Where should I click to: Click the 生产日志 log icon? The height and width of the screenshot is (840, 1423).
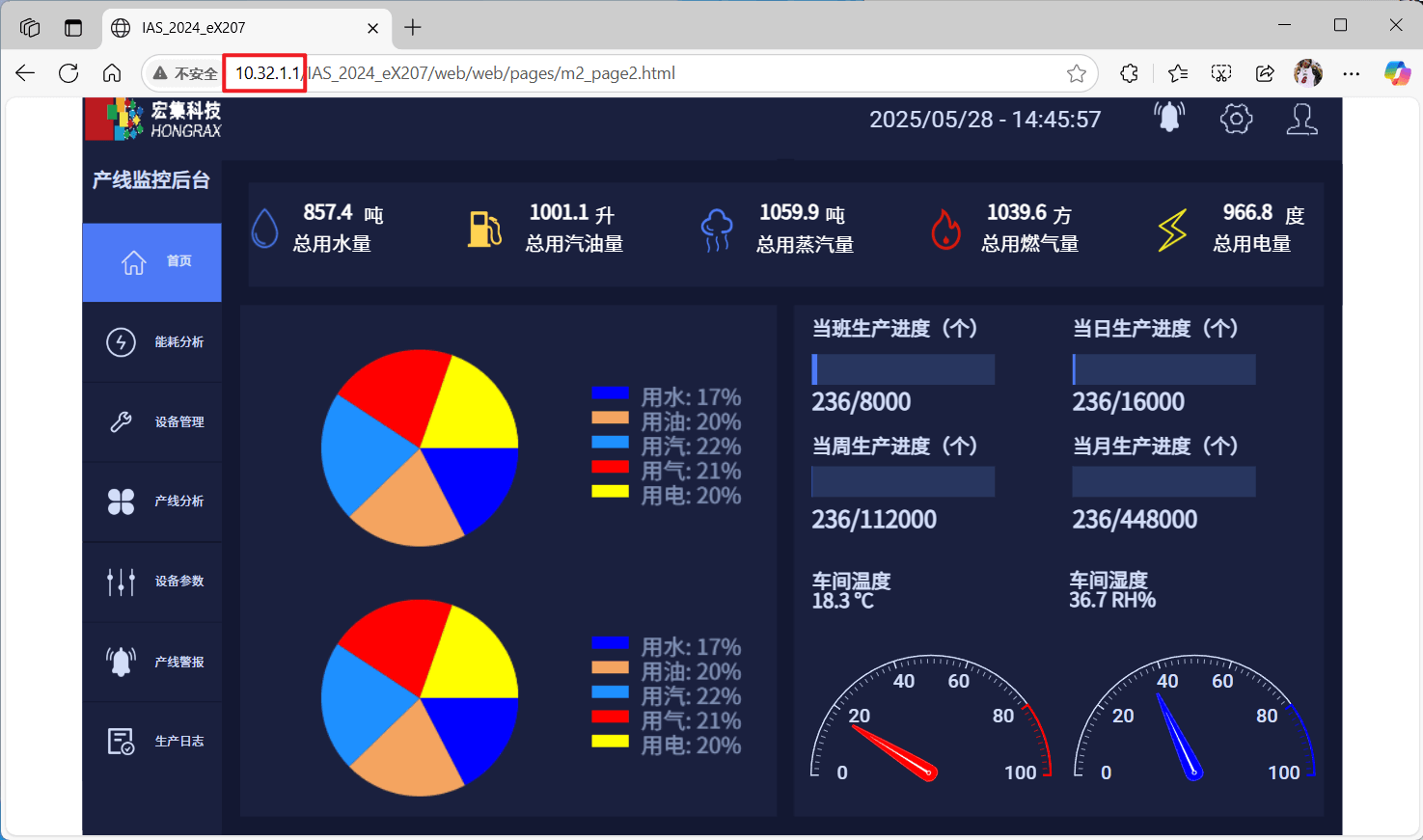[122, 742]
